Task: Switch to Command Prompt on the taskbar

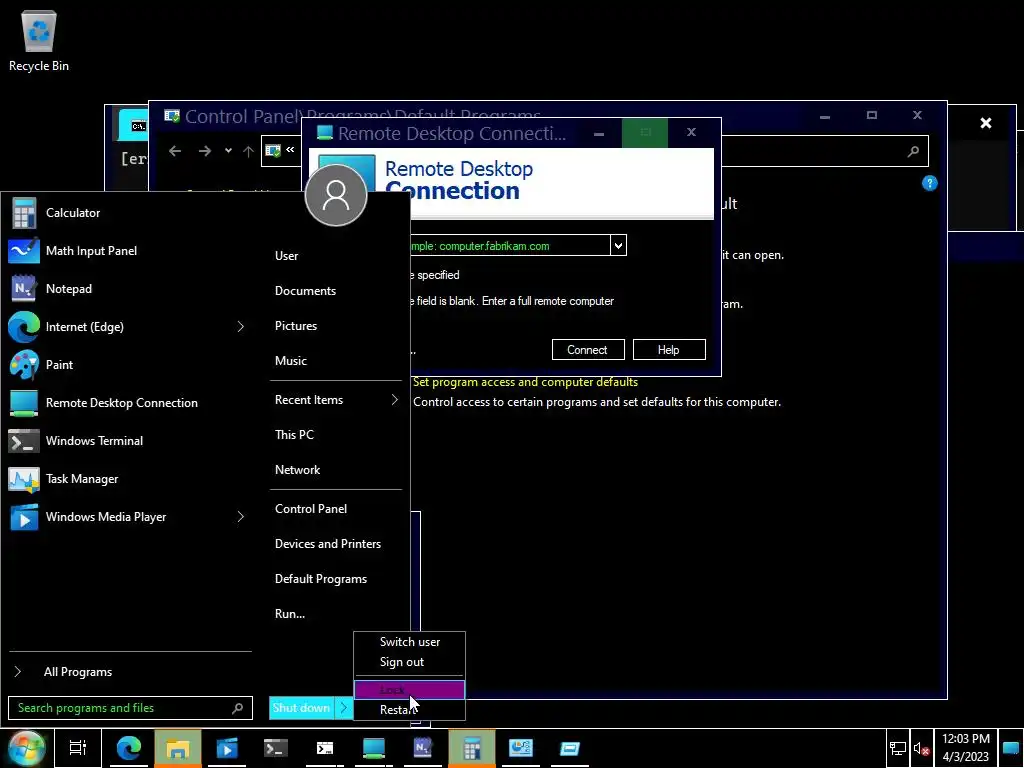Action: (325, 748)
